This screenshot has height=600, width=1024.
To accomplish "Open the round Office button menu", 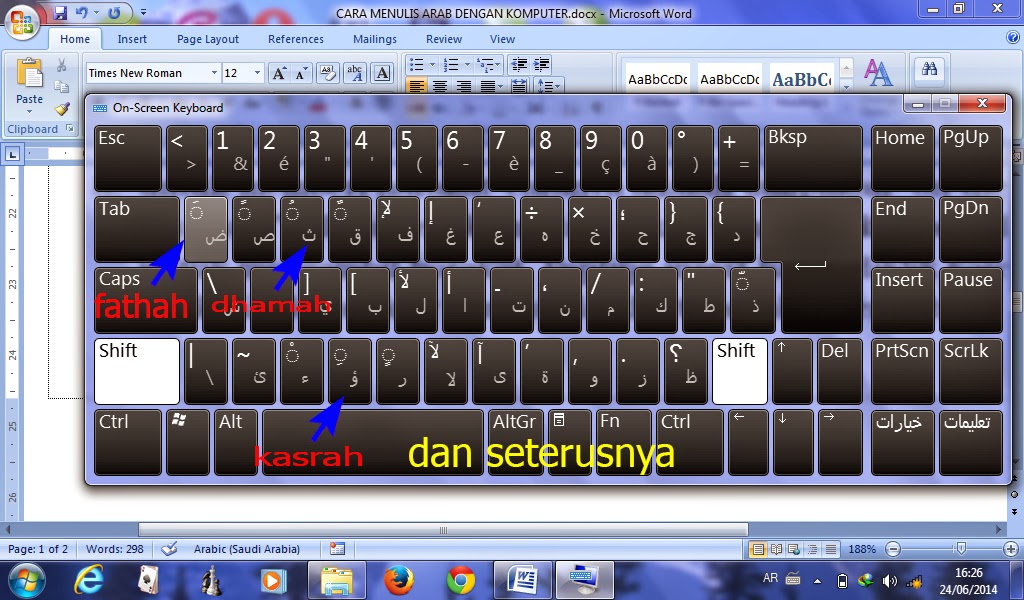I will (x=22, y=22).
